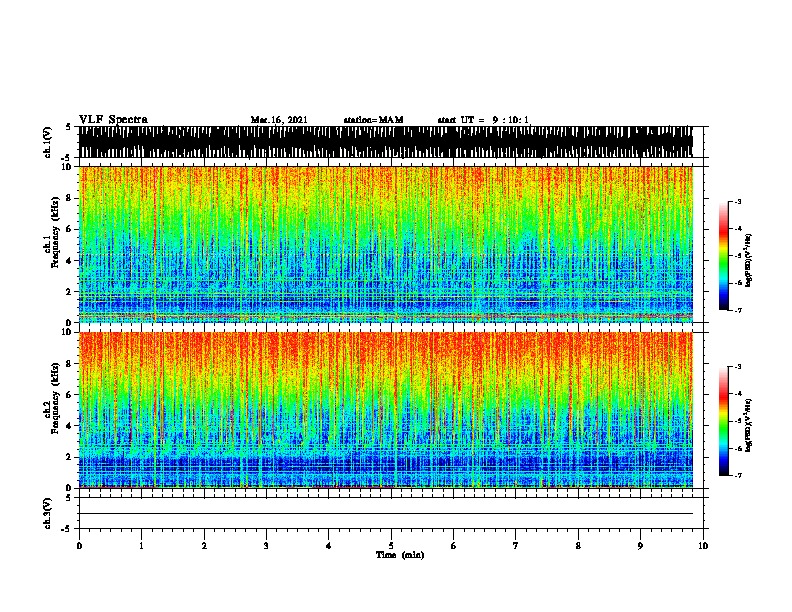
Task: Click the ch.1 colorbar -3 label
Action: 738,202
